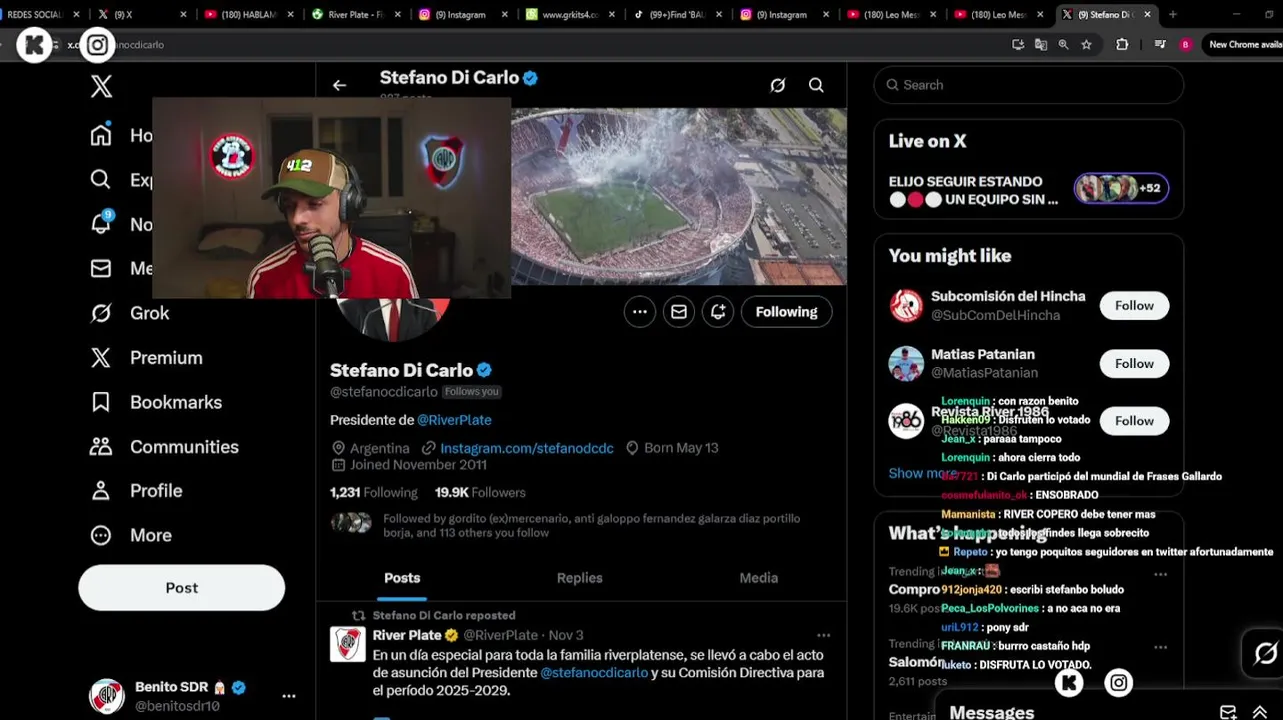This screenshot has height=720, width=1283.
Task: Open 1,231 Following list
Action: click(374, 492)
